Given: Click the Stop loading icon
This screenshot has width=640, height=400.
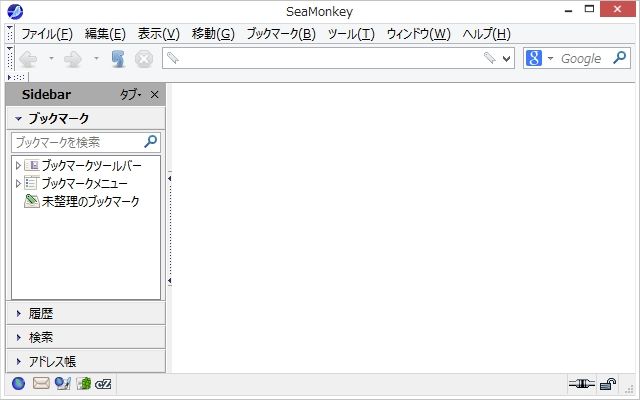Looking at the screenshot, I should click(144, 59).
